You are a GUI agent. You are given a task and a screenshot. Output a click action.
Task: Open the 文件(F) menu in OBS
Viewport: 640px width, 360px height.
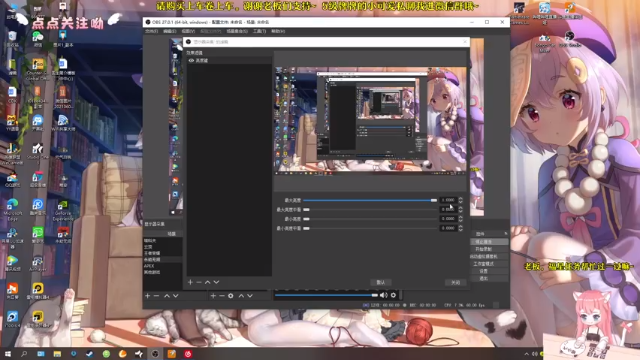tap(151, 31)
